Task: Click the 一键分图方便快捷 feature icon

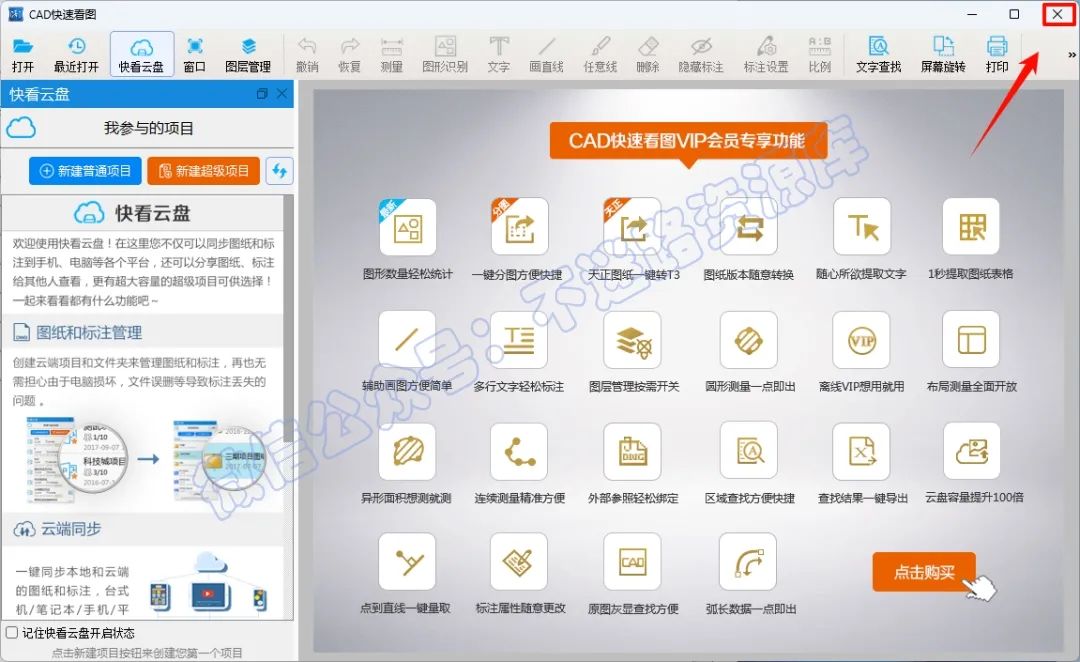Action: click(x=520, y=227)
